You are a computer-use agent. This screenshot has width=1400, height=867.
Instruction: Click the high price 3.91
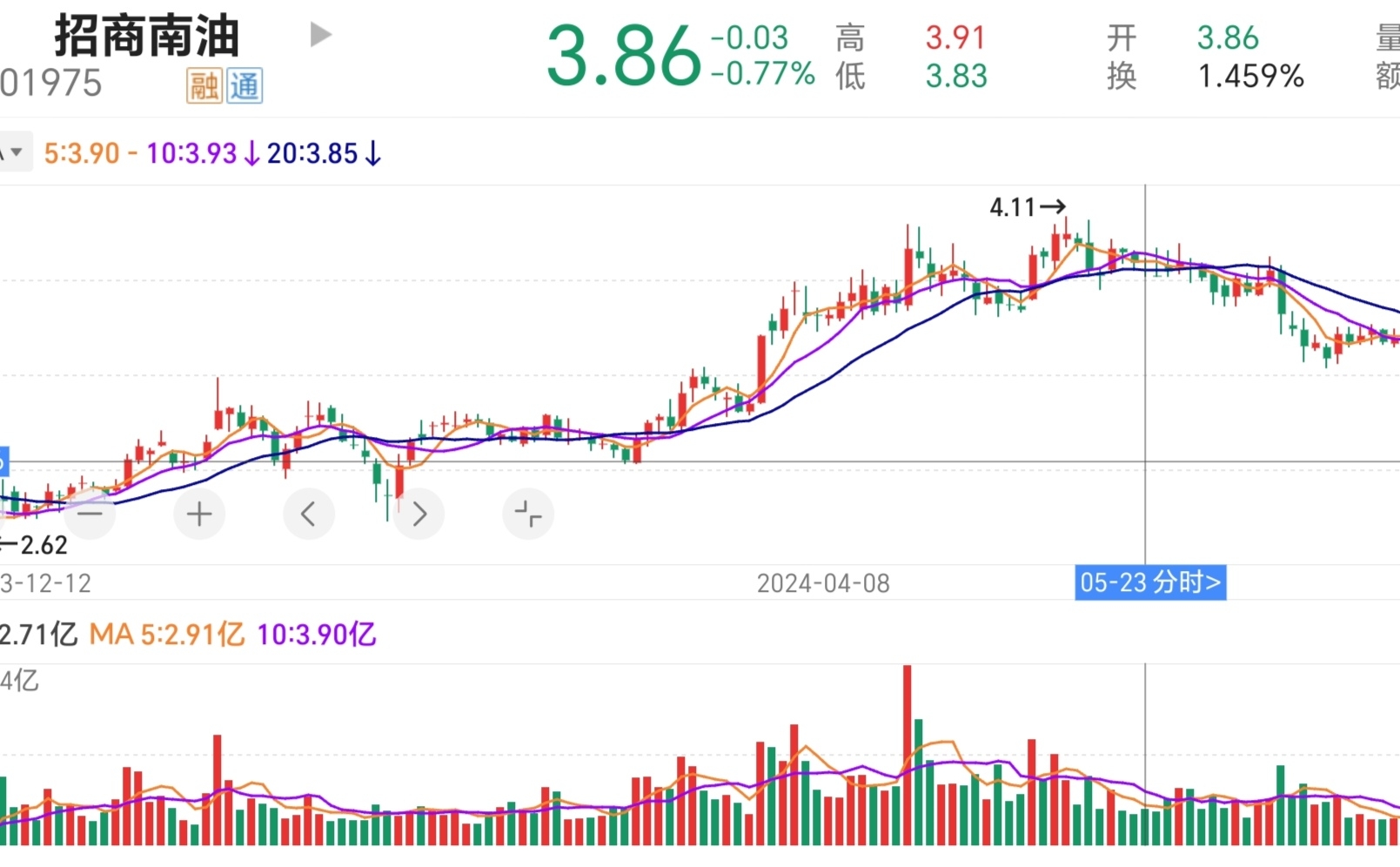(955, 37)
